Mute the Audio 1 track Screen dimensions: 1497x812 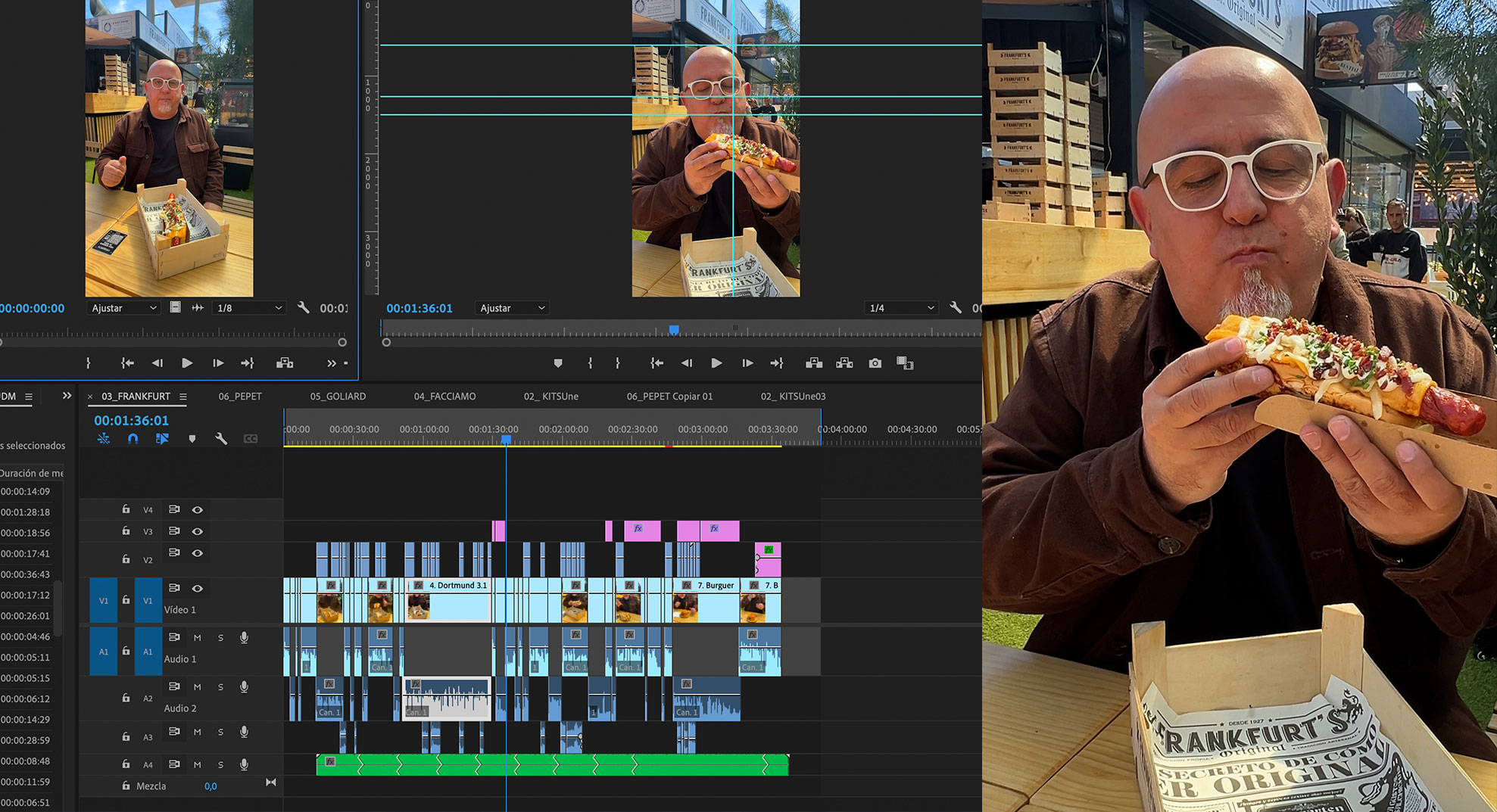(x=198, y=638)
